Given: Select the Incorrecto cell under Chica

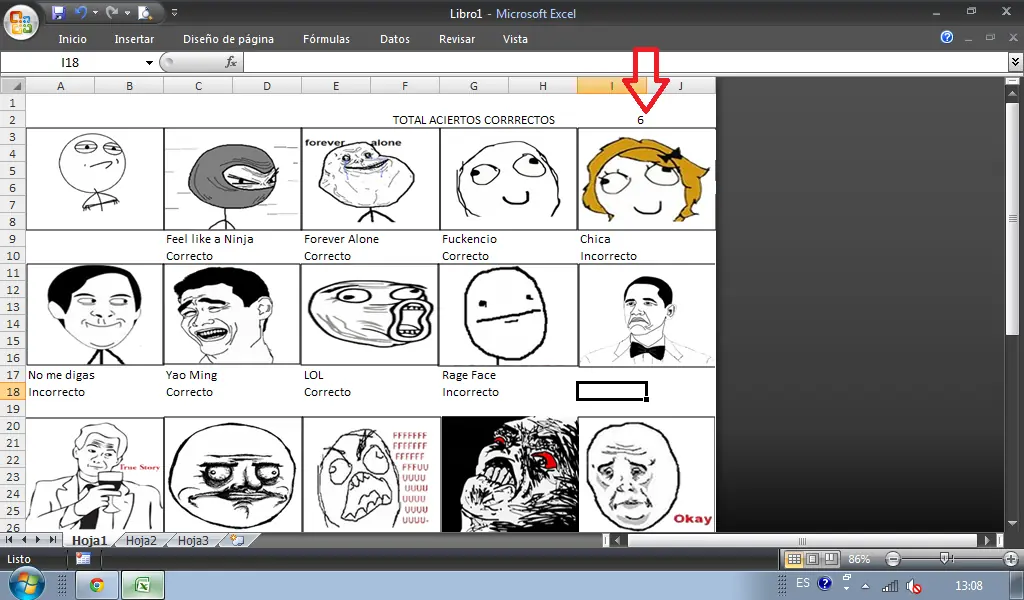Looking at the screenshot, I should pyautogui.click(x=608, y=256).
